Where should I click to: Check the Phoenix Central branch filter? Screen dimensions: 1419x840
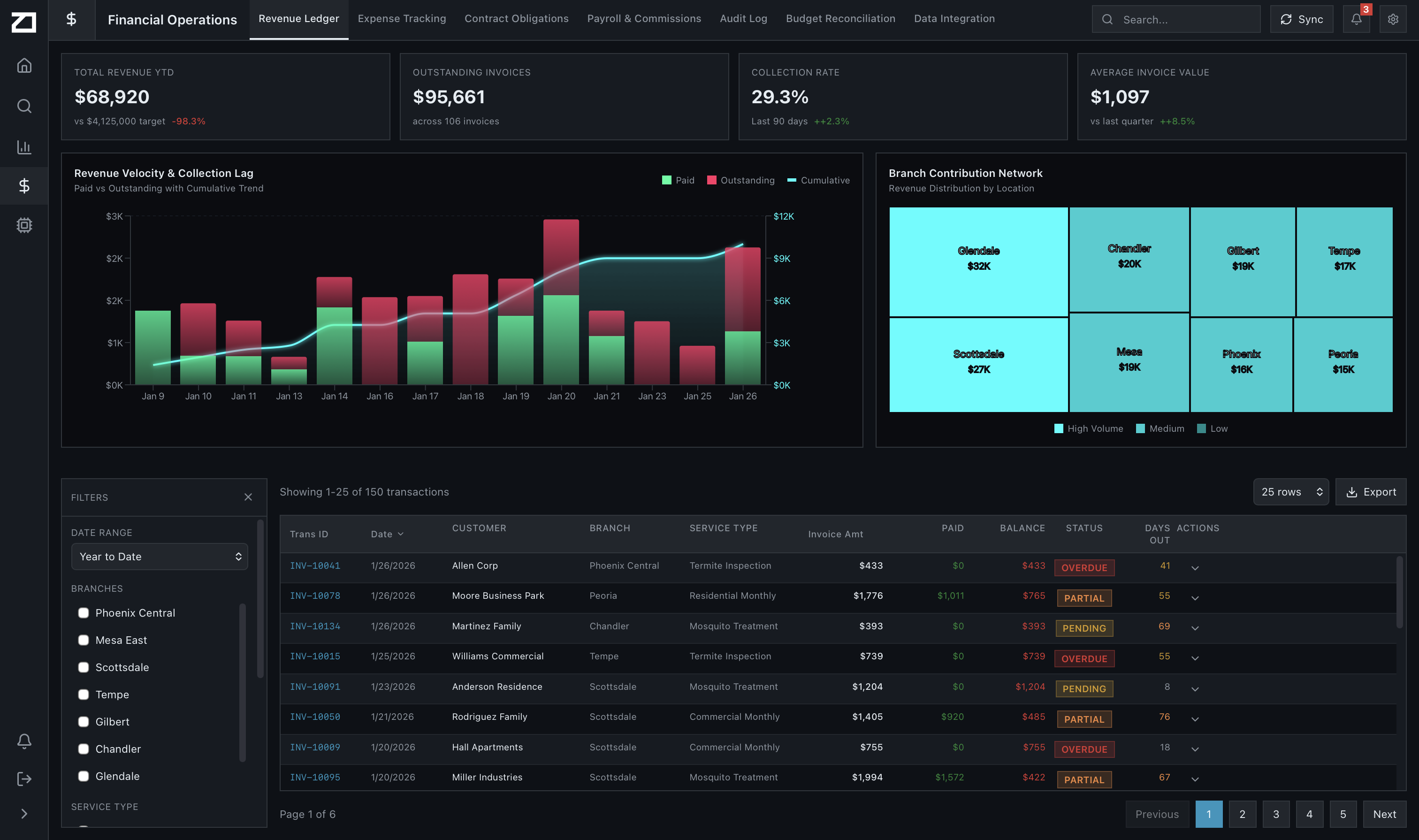(x=83, y=612)
